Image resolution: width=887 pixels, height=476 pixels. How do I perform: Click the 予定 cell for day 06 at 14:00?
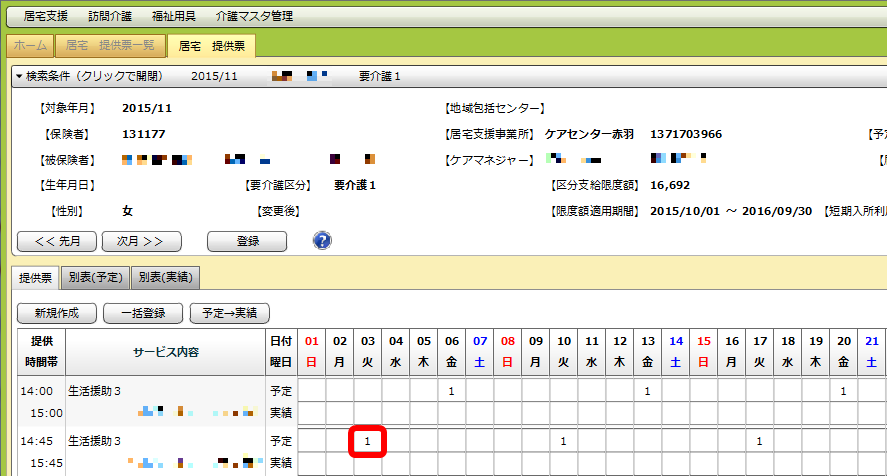pyautogui.click(x=452, y=390)
